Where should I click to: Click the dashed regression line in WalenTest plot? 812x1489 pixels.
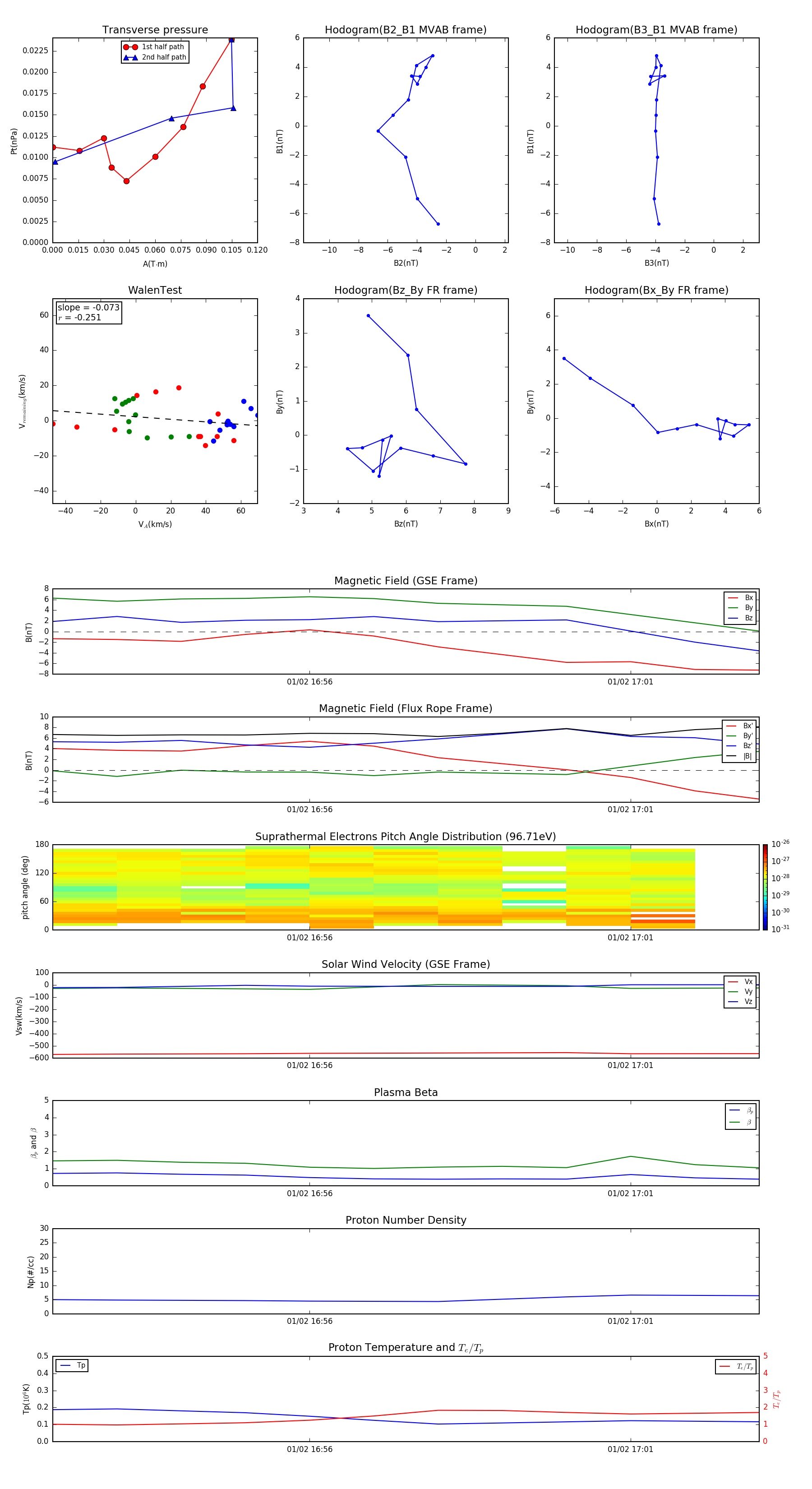(x=155, y=418)
